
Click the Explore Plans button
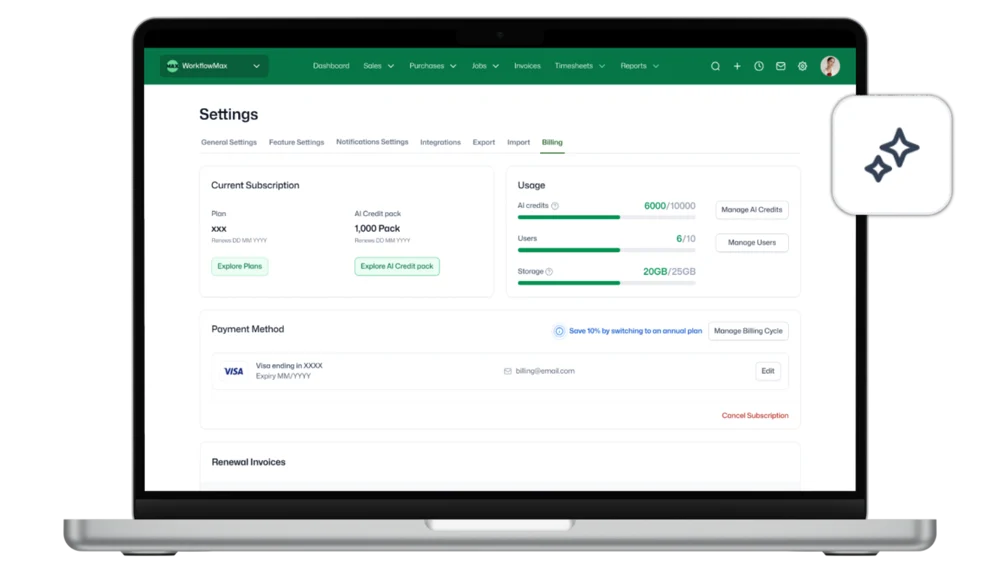click(x=240, y=267)
